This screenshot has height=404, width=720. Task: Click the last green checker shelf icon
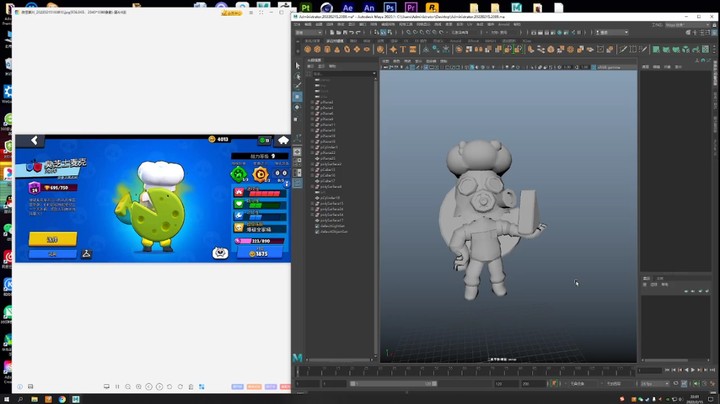[x=705, y=49]
